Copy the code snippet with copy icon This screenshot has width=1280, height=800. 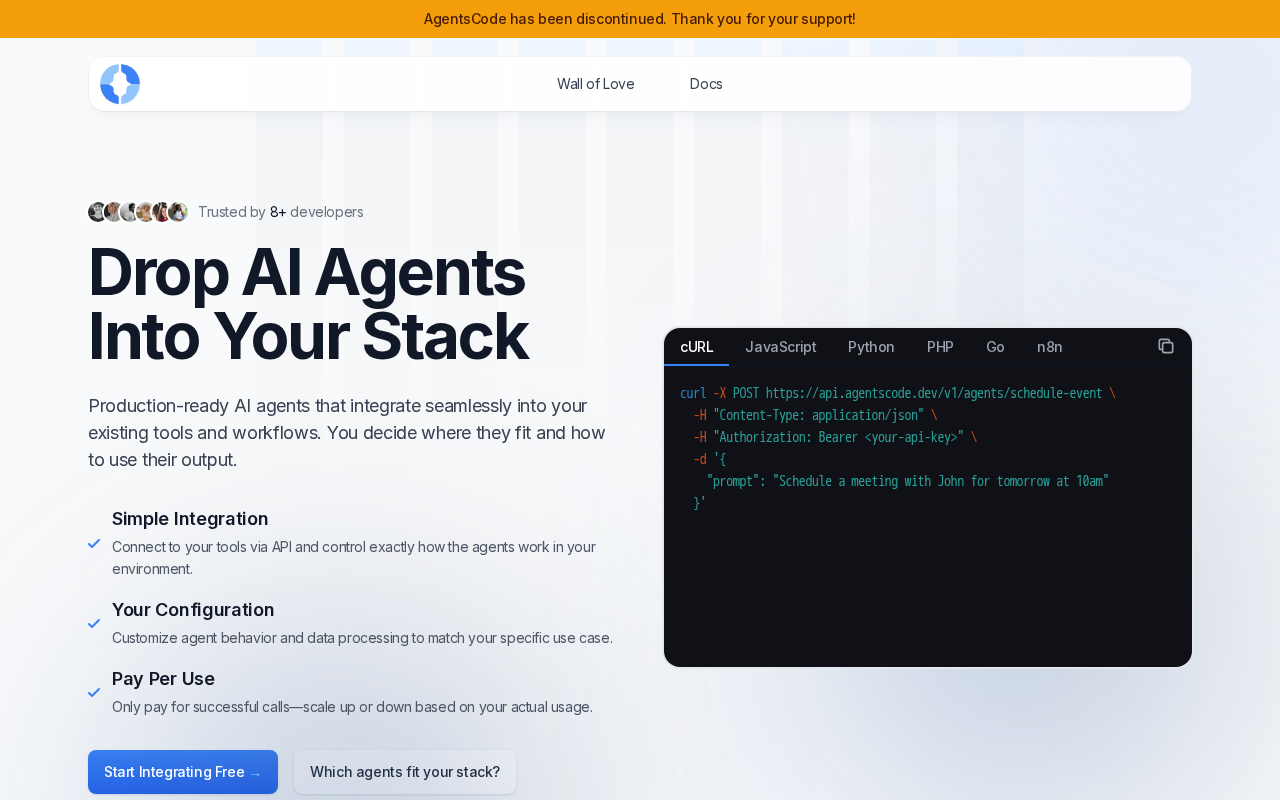coord(1166,346)
